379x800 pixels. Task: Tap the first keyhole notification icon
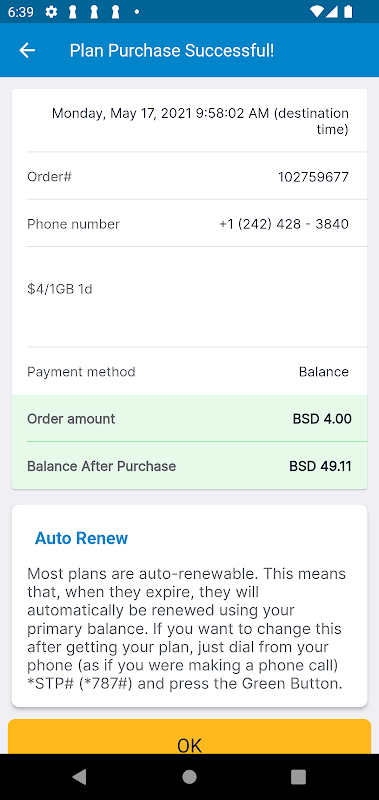point(72,12)
